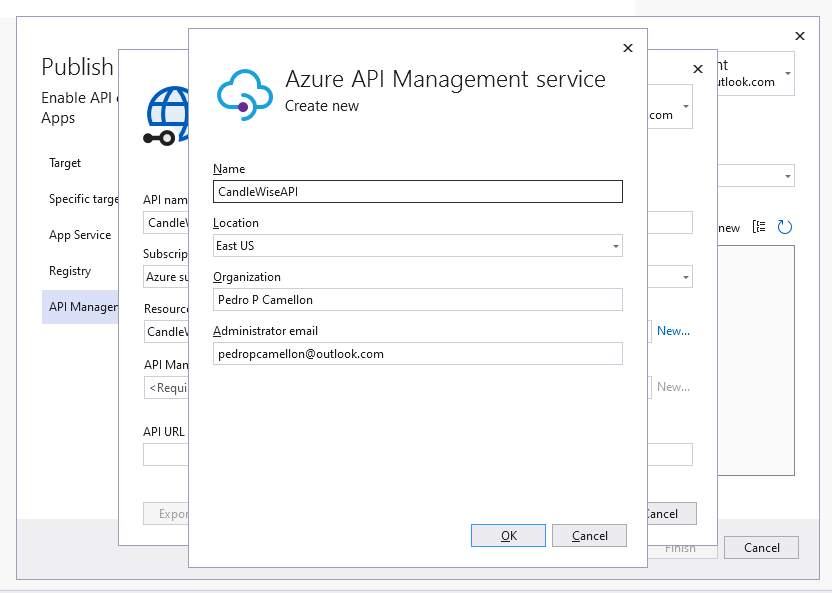Click the Organization field showing Pedro P Camellon
Image resolution: width=832 pixels, height=593 pixels.
pyautogui.click(x=417, y=299)
